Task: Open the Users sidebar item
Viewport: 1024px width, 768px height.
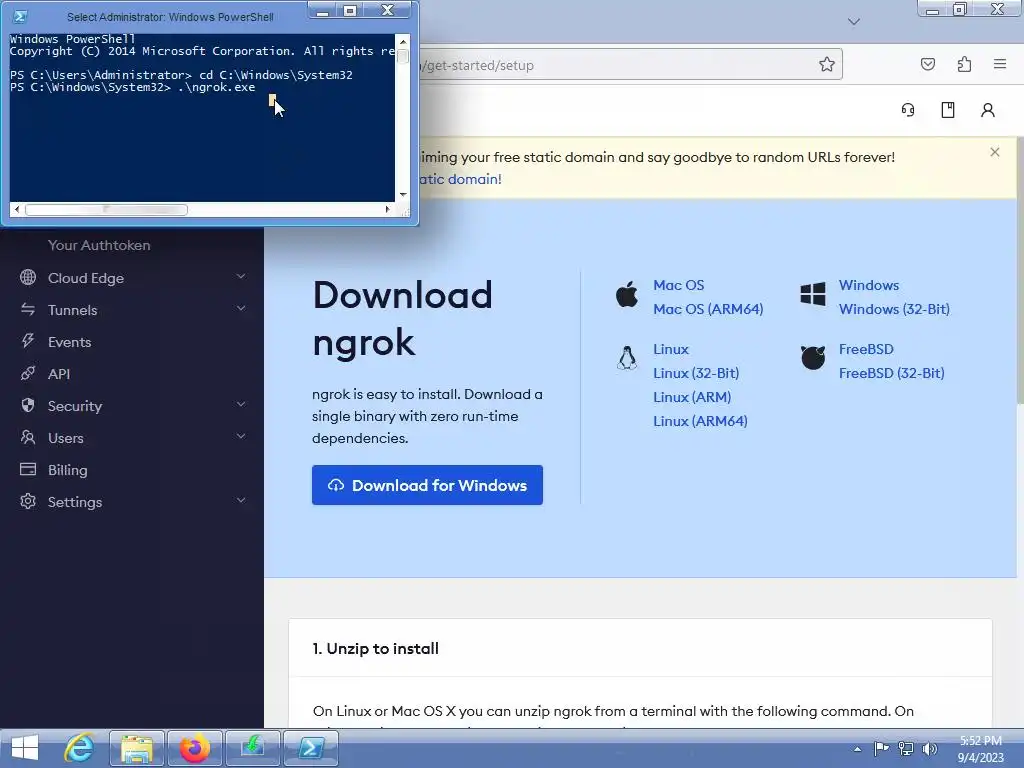Action: 65,438
